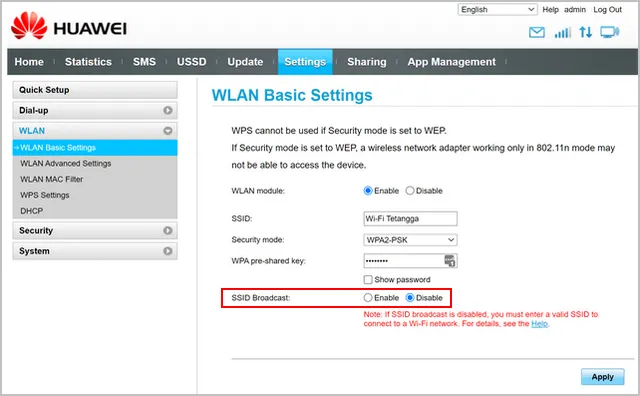Click the System section header
The height and width of the screenshot is (396, 640).
(x=95, y=251)
